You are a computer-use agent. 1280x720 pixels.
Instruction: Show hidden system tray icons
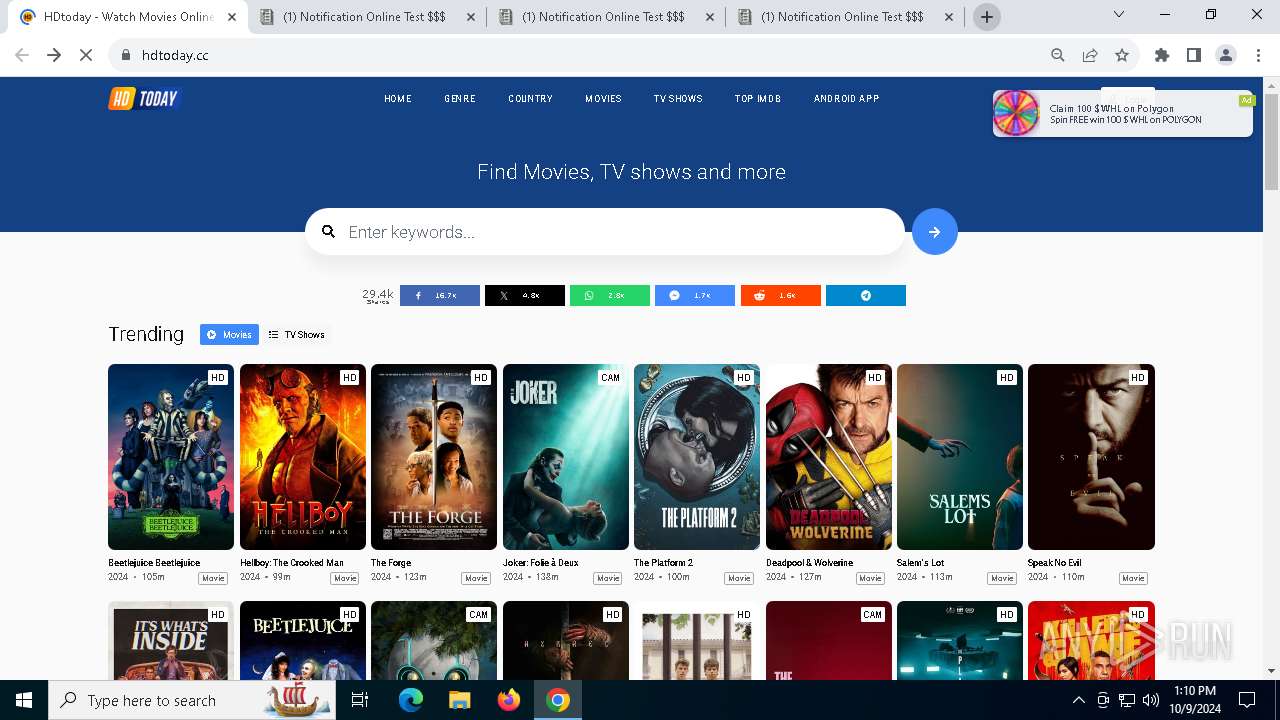click(1079, 700)
